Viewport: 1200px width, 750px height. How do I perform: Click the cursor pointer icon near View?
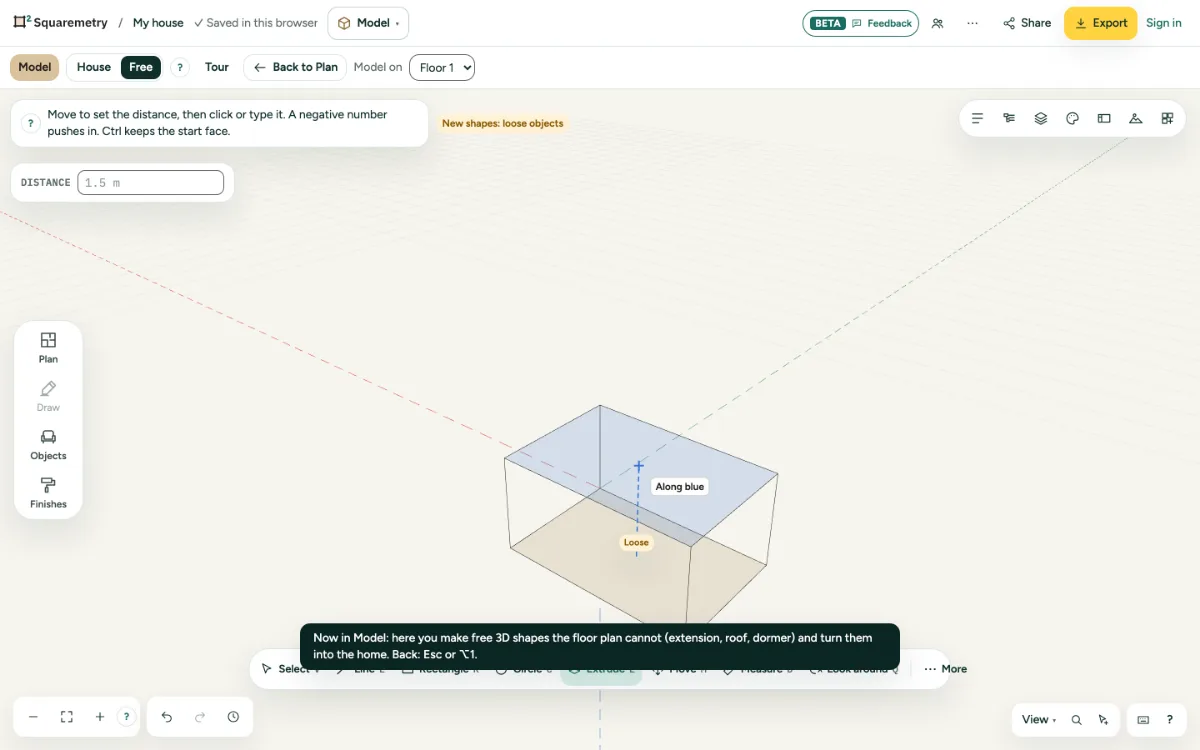pyautogui.click(x=1103, y=720)
